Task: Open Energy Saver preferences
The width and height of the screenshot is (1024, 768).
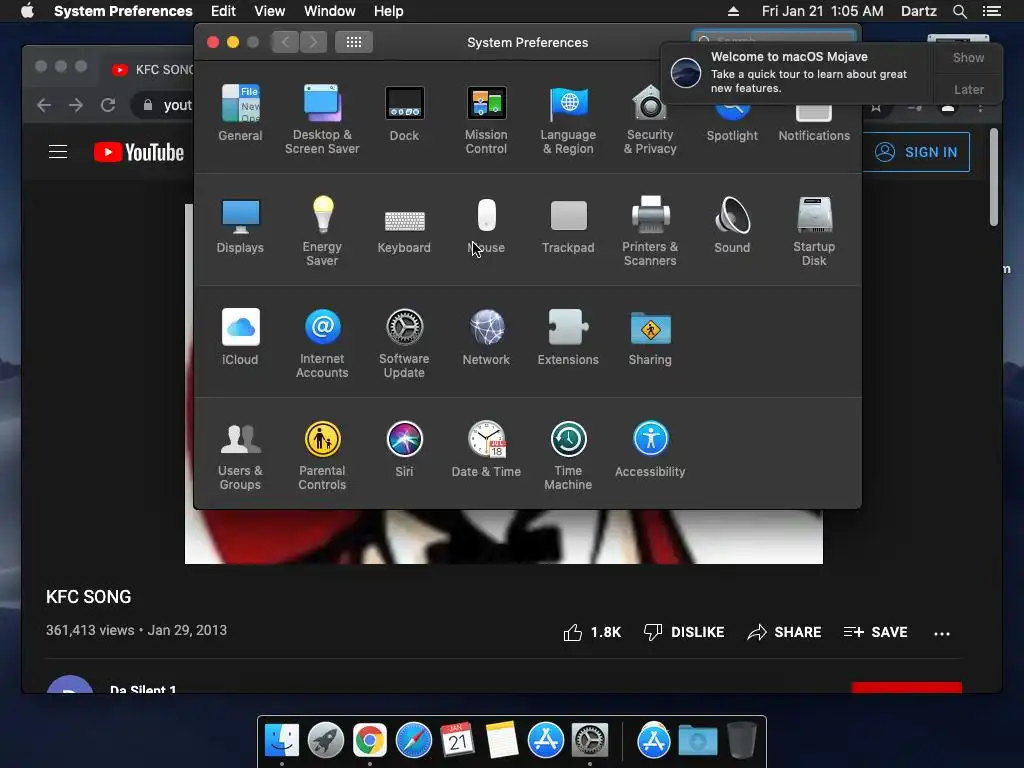Action: tap(322, 231)
